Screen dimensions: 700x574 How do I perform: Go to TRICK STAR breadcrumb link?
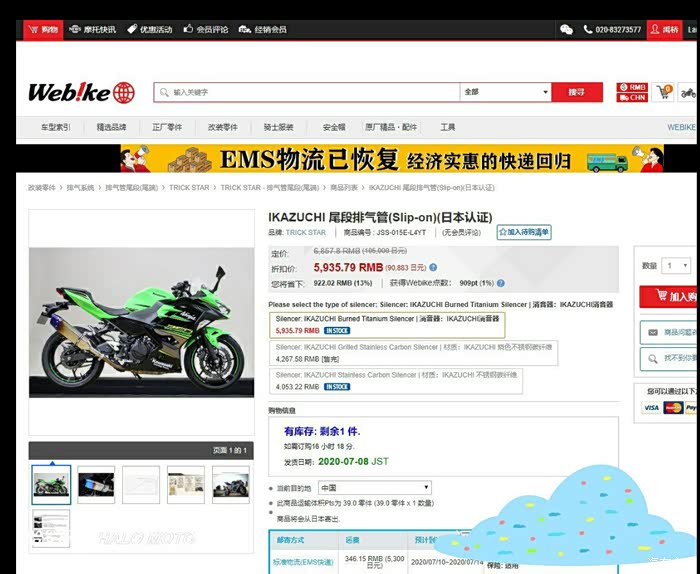point(189,188)
